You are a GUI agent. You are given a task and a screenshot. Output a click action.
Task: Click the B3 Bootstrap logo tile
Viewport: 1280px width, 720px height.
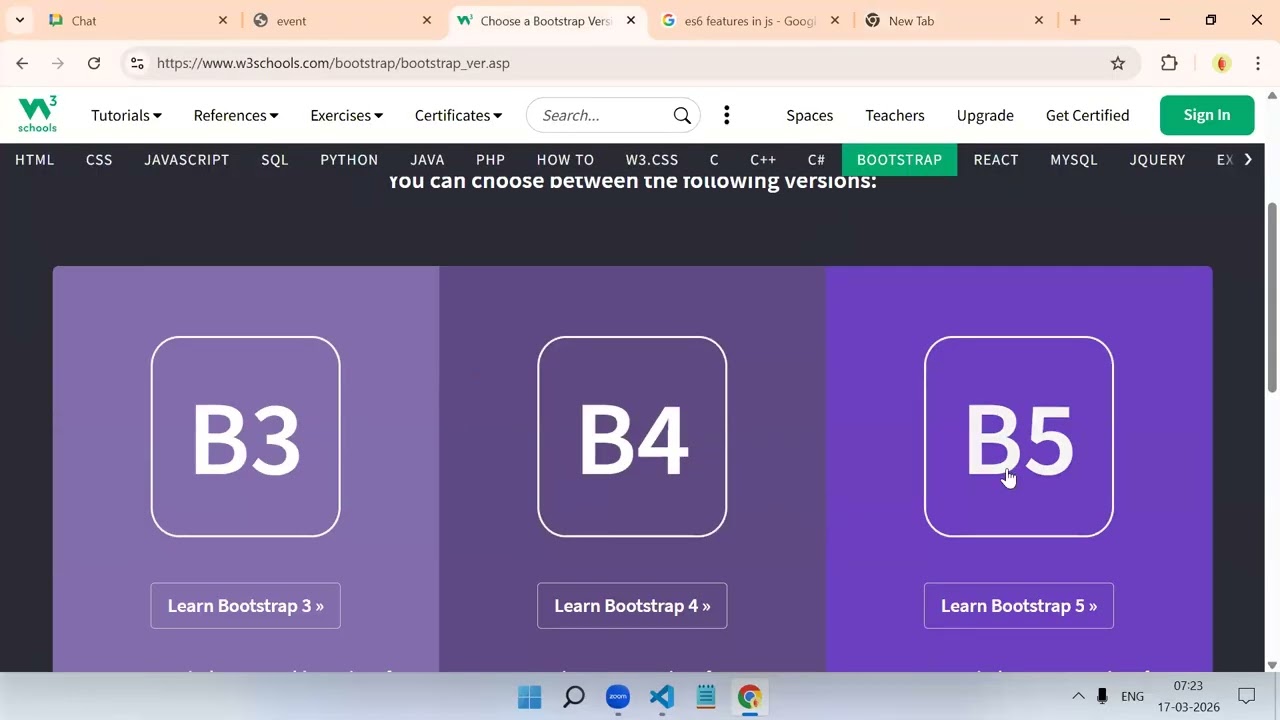[246, 437]
